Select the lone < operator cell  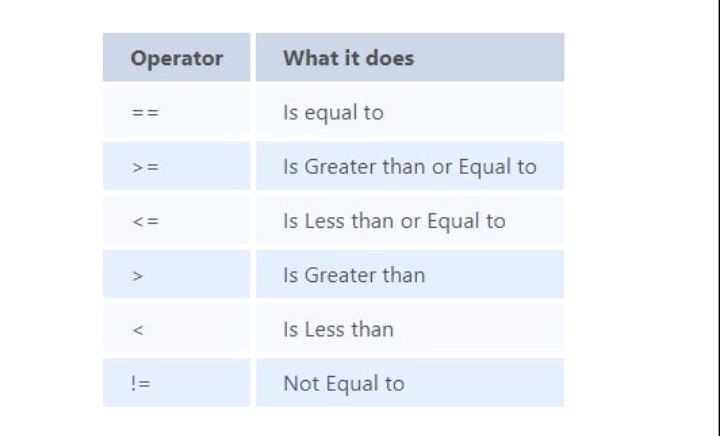pyautogui.click(x=138, y=329)
